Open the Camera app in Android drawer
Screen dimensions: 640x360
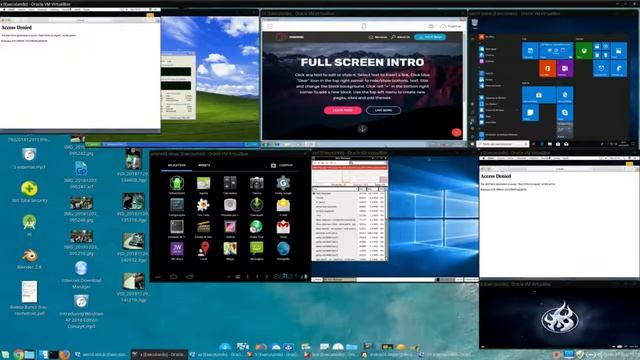pos(256,183)
